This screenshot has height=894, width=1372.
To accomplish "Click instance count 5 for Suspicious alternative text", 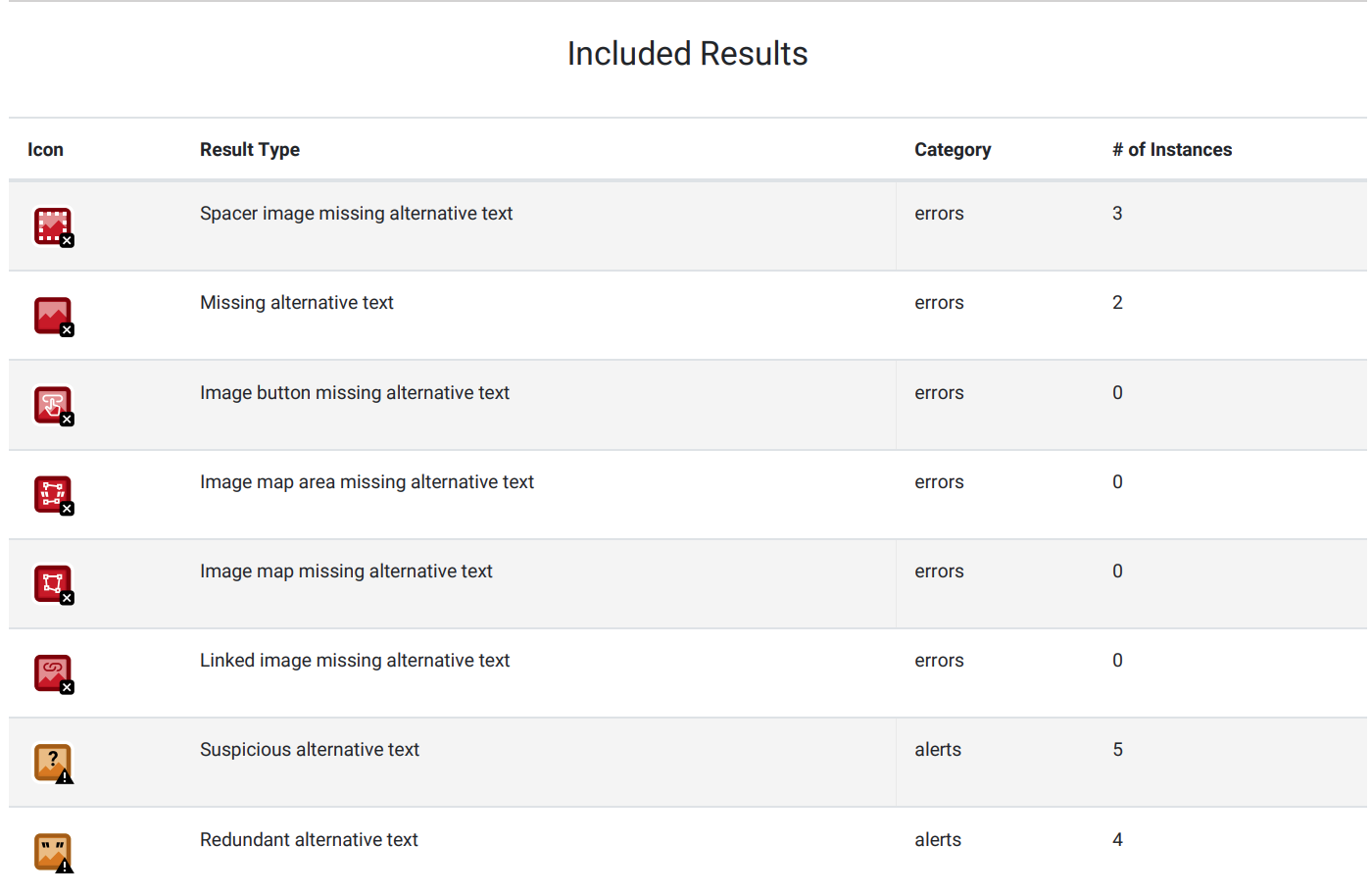I will pyautogui.click(x=1117, y=750).
